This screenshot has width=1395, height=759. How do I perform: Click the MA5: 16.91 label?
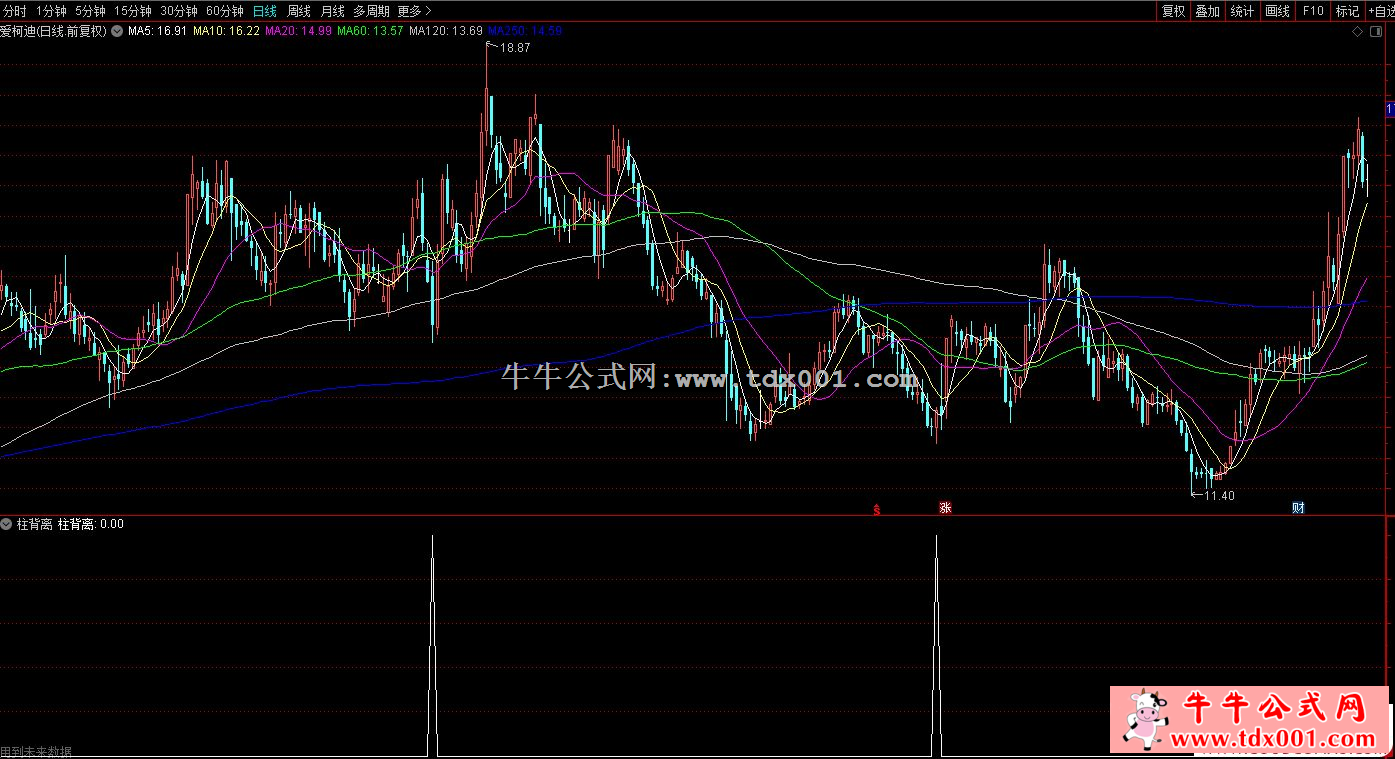click(x=158, y=31)
